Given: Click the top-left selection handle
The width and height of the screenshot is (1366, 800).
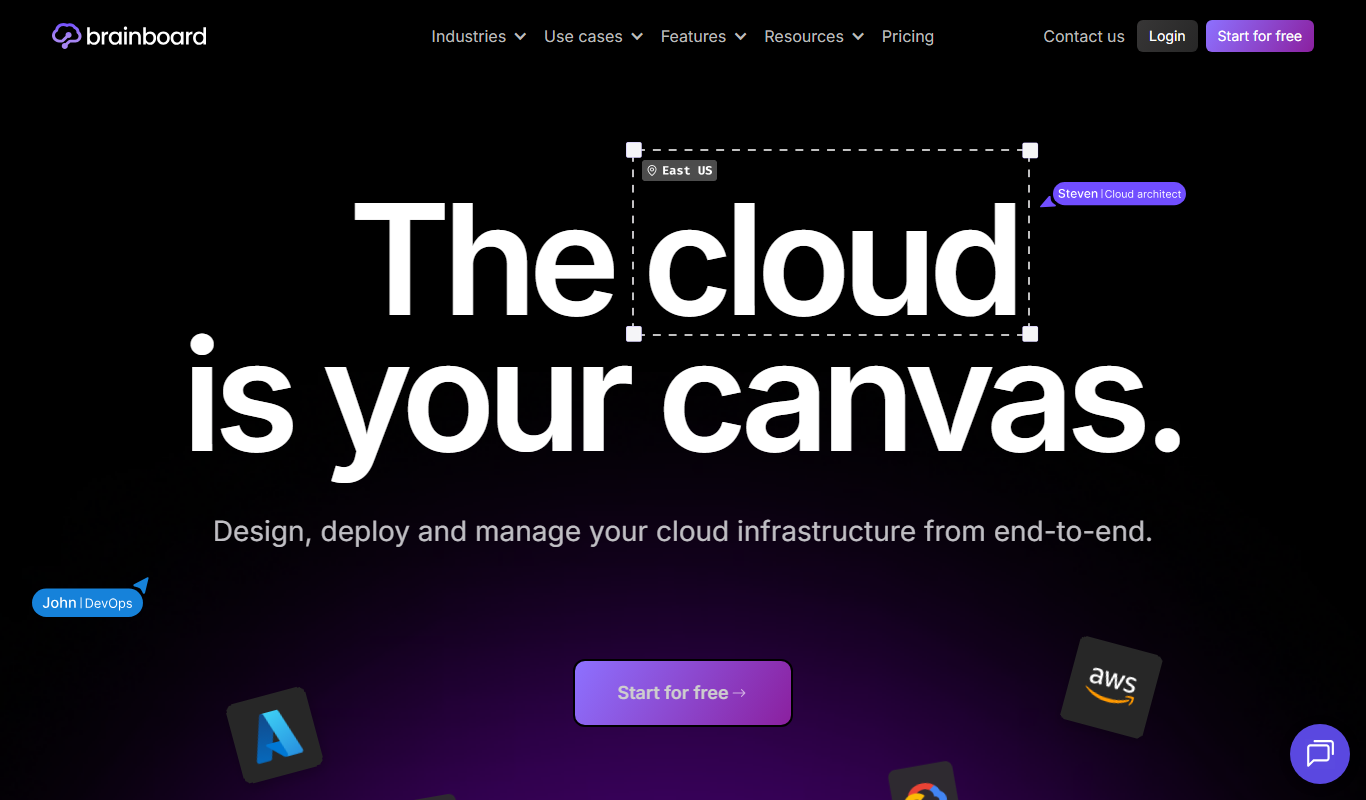Looking at the screenshot, I should tap(634, 150).
